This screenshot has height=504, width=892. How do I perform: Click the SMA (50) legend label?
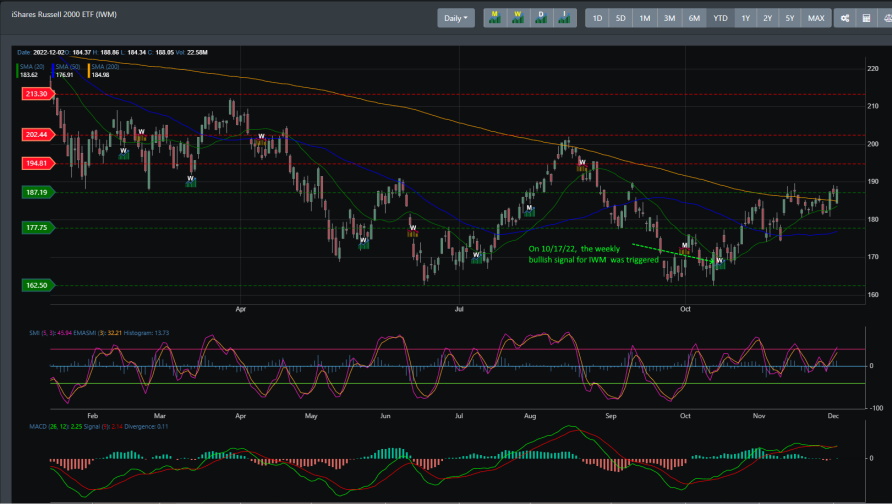(x=68, y=67)
